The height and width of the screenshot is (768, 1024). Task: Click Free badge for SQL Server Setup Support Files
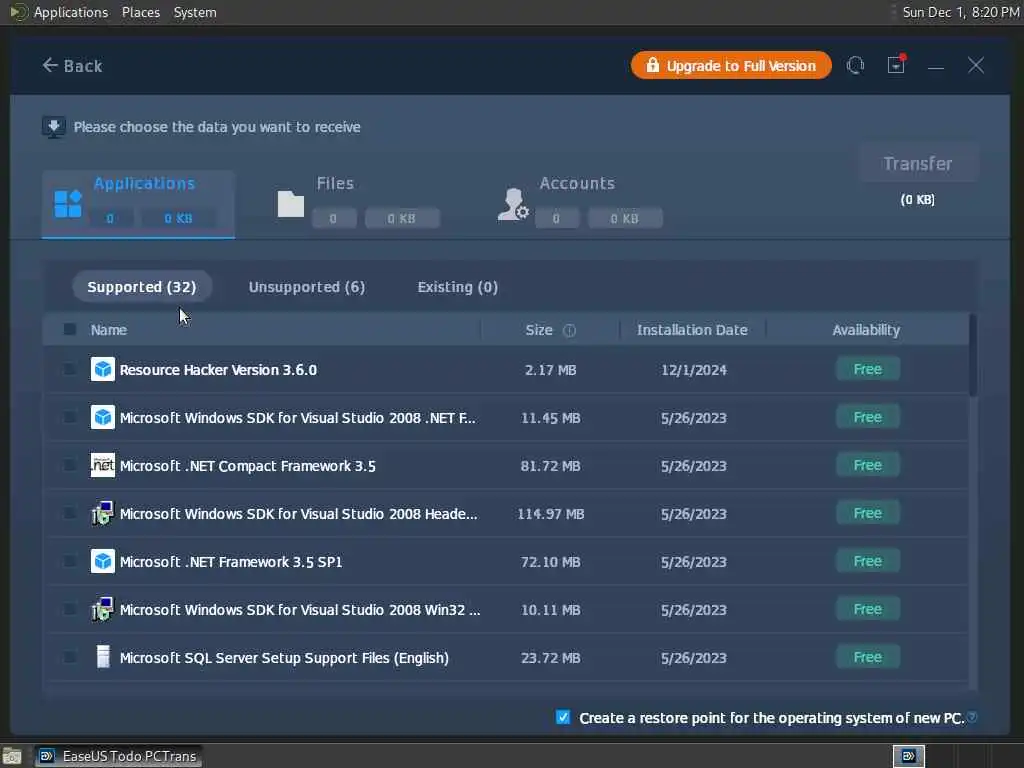(x=868, y=657)
